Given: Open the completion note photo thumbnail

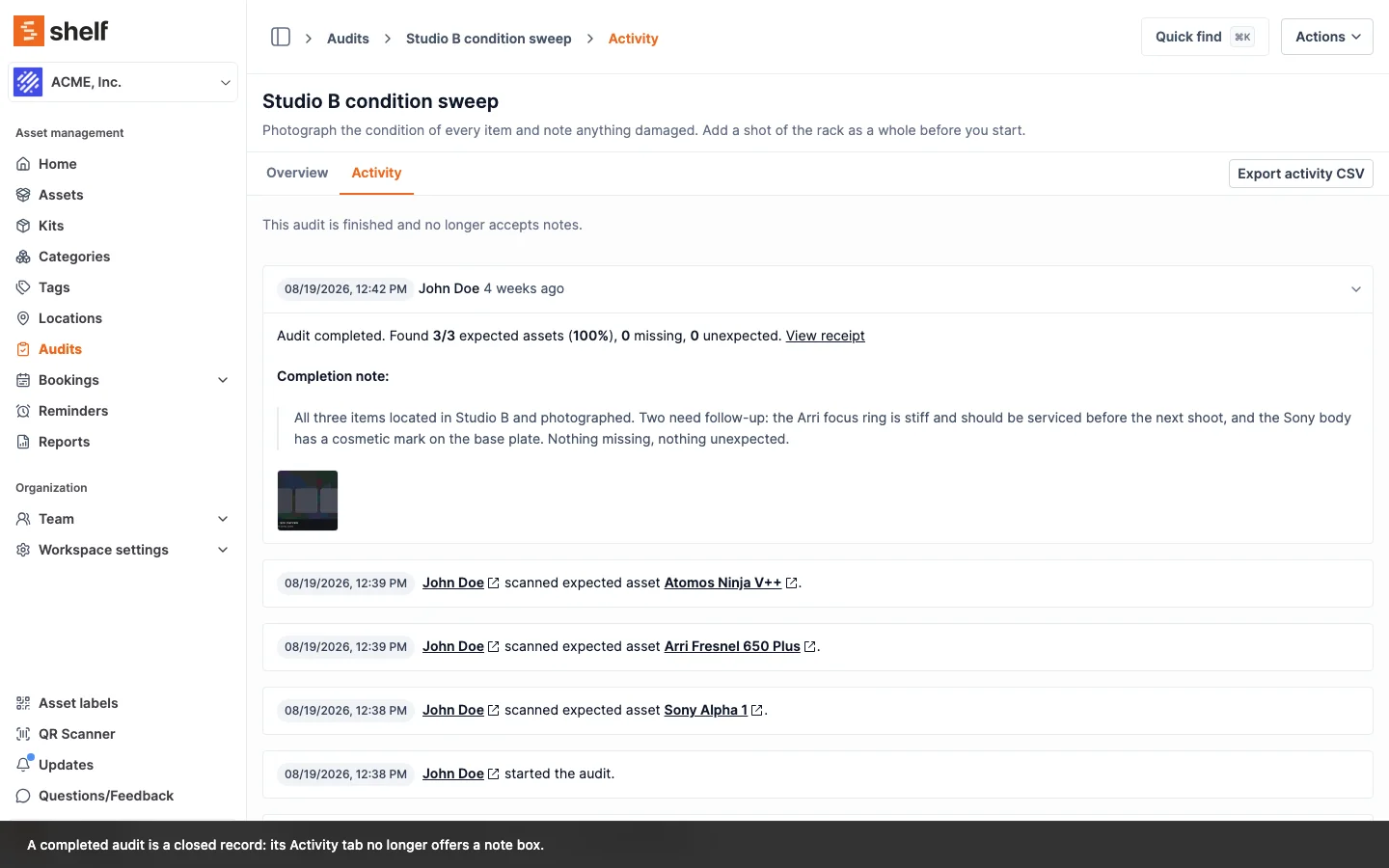Looking at the screenshot, I should [x=308, y=501].
